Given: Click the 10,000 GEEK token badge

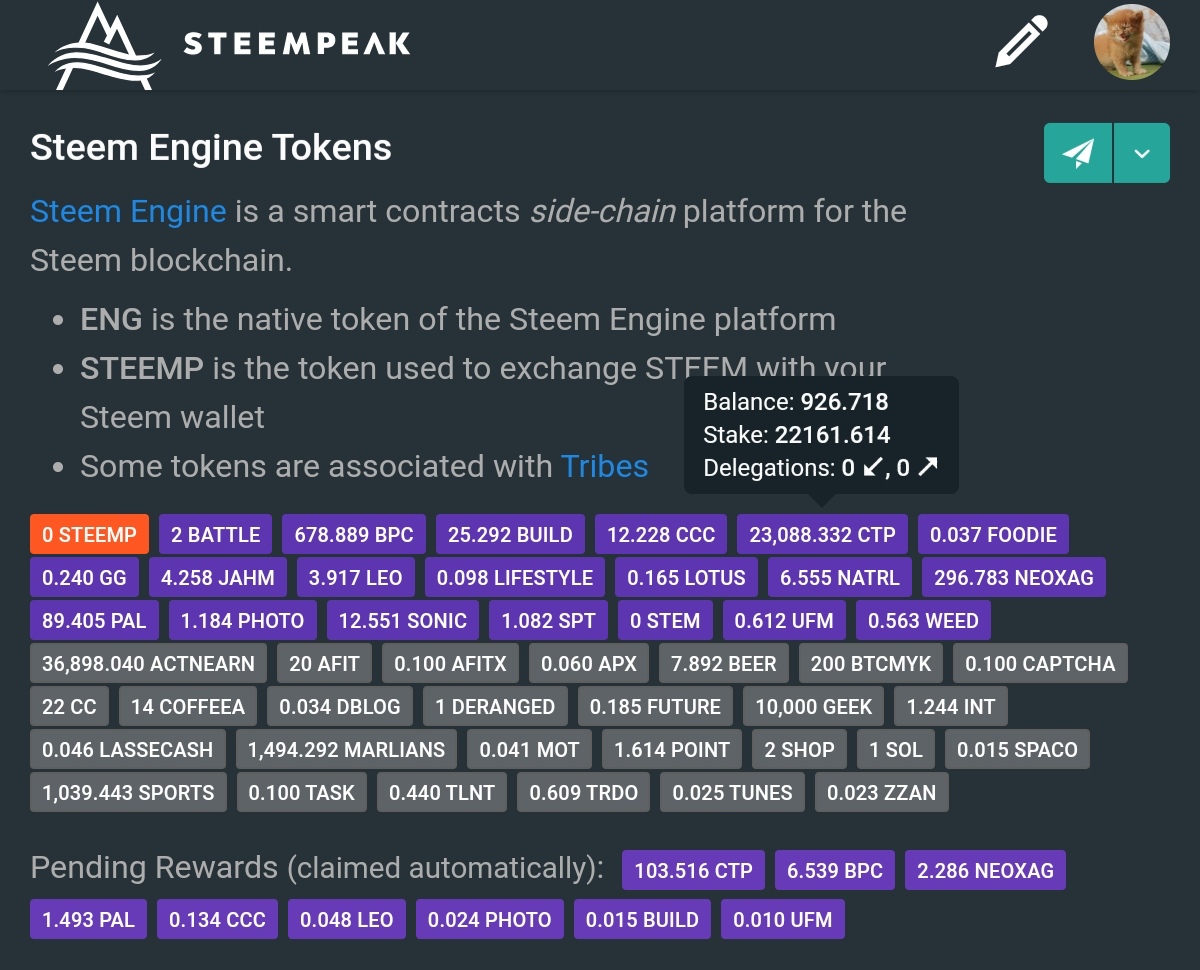Looking at the screenshot, I should (x=813, y=707).
